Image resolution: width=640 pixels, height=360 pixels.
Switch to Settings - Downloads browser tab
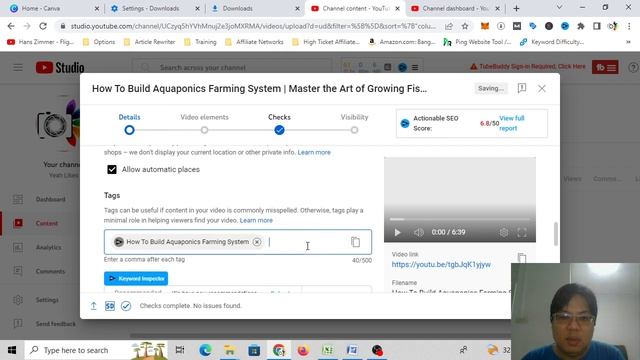tap(155, 8)
